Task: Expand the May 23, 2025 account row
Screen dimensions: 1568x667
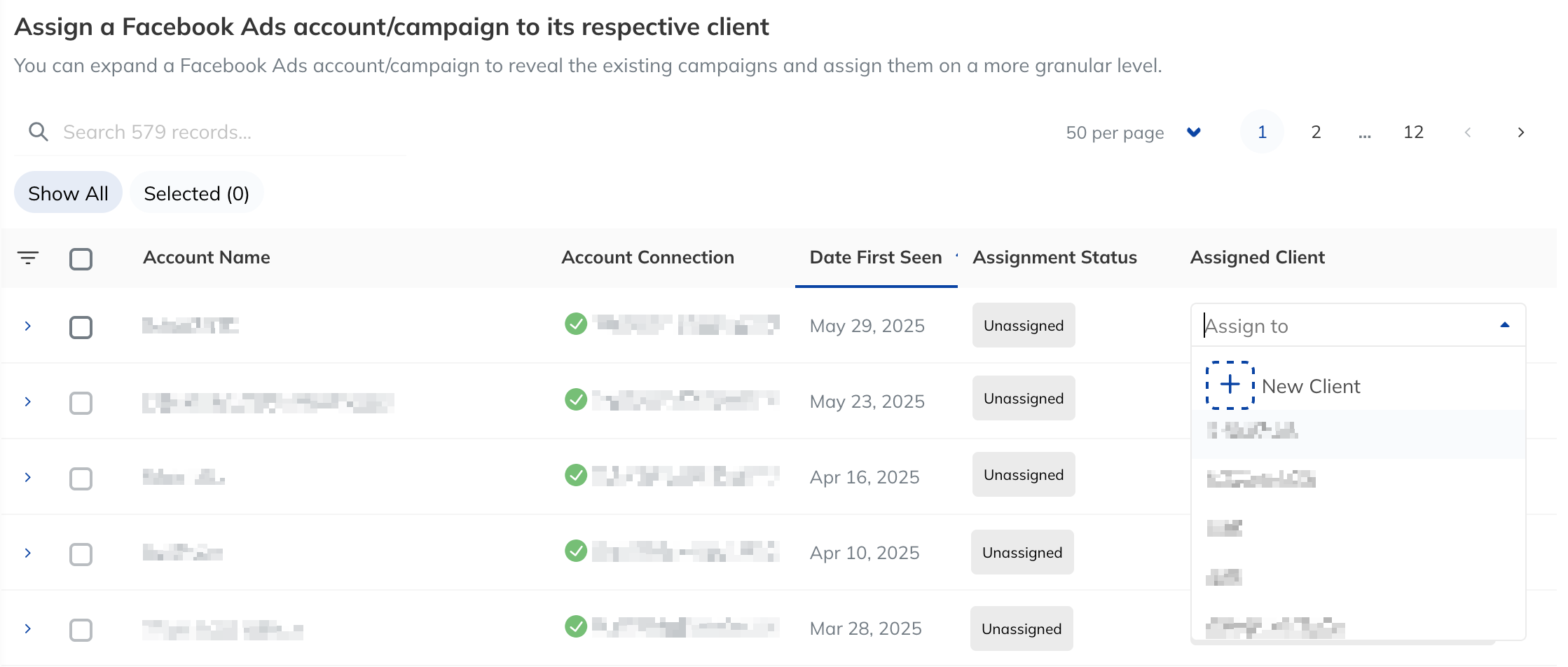Action: (x=28, y=401)
